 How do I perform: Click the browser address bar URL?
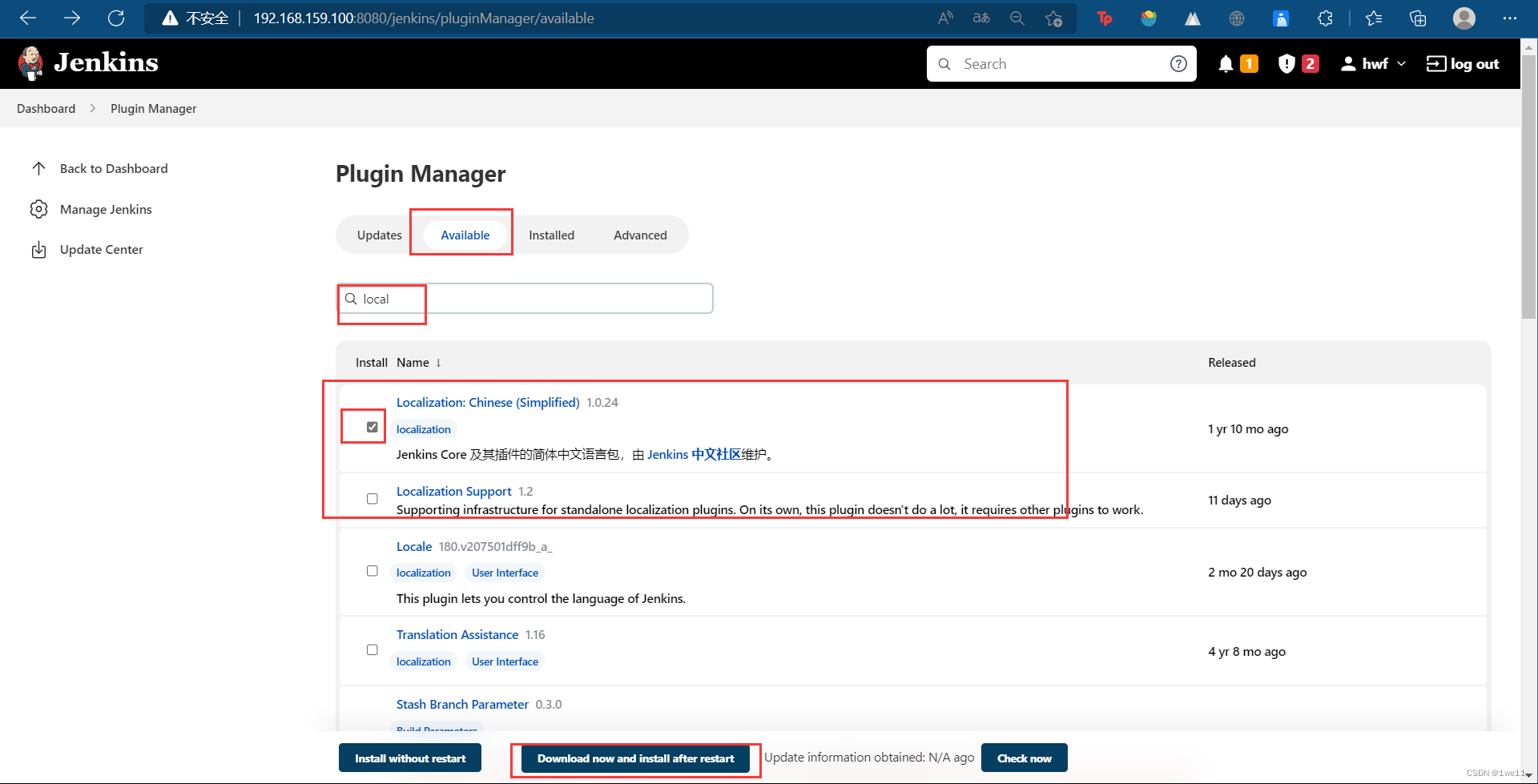click(x=424, y=18)
